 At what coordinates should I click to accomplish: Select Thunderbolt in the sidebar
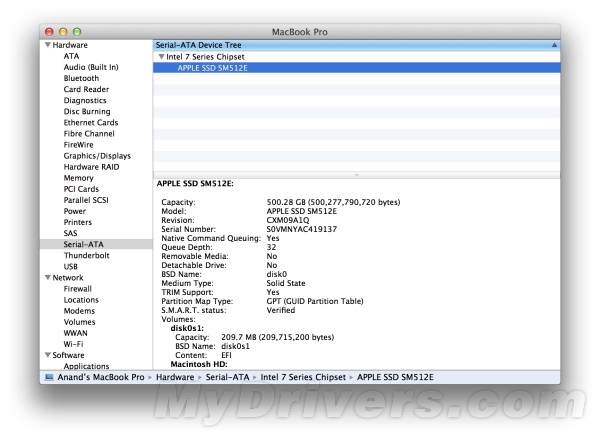pyautogui.click(x=87, y=255)
